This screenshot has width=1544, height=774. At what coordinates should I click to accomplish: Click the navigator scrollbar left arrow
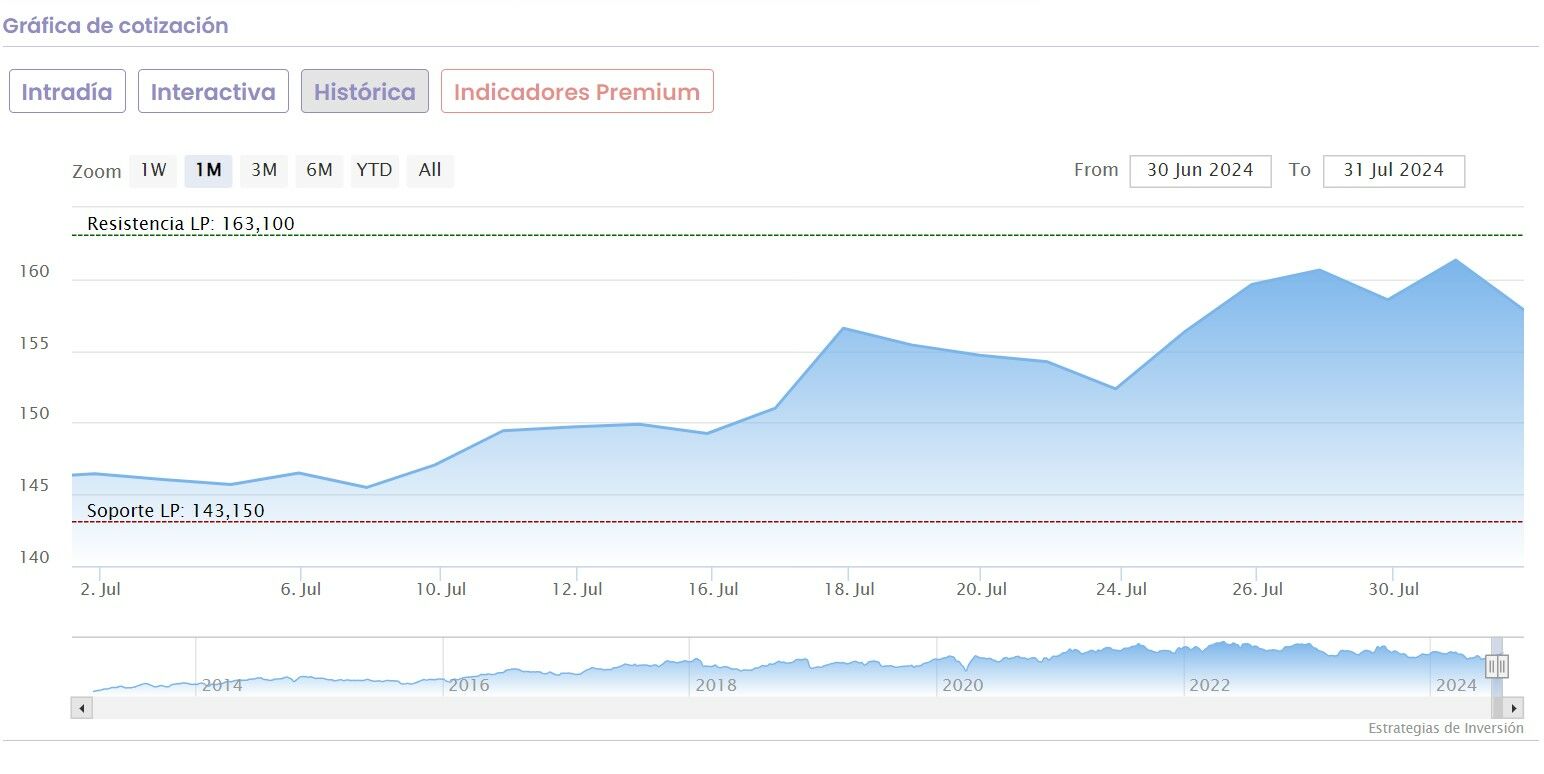[81, 708]
